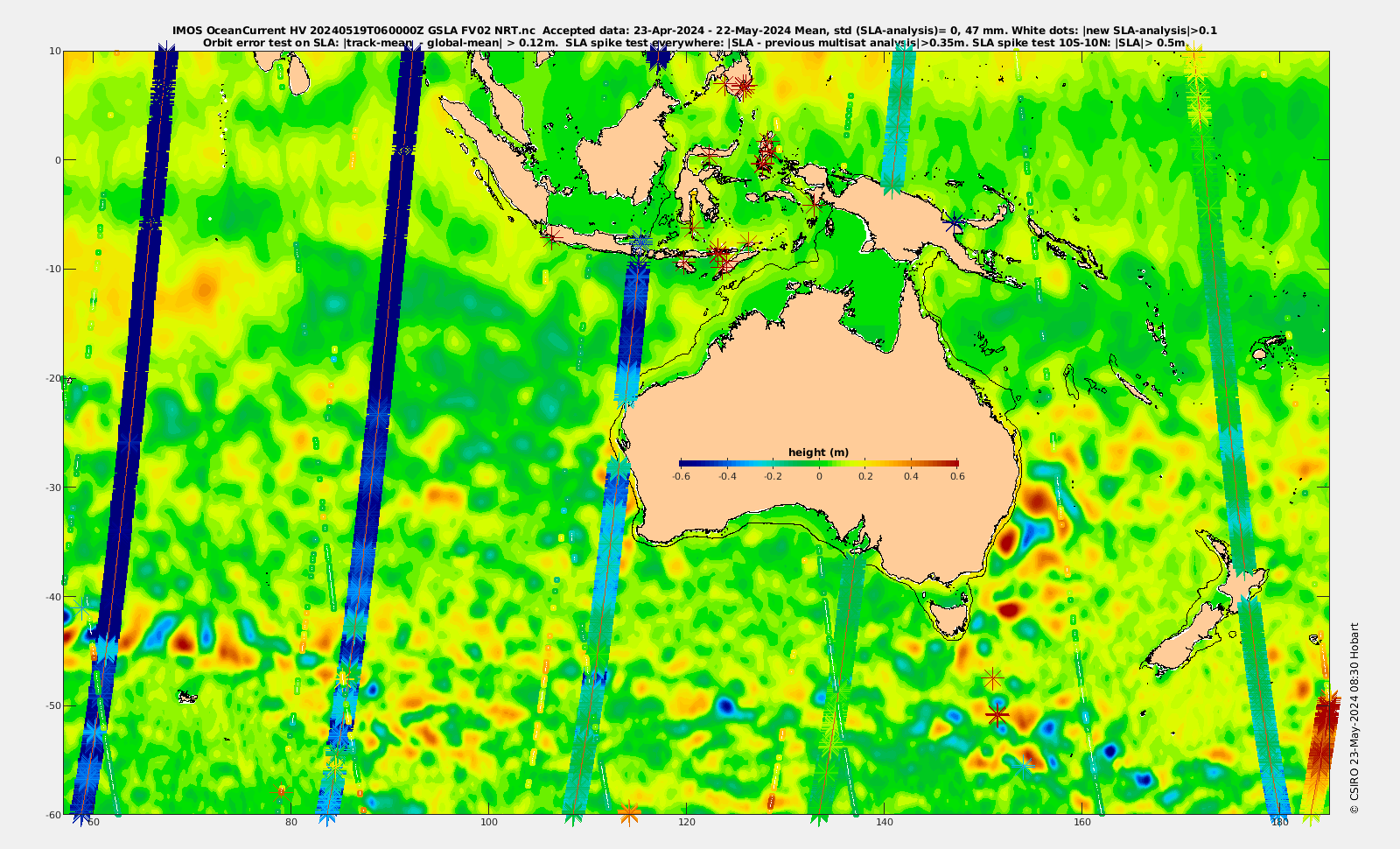Viewport: 1400px width, 849px height.
Task: Click the 0.2 colorbar tick label
Action: (865, 477)
